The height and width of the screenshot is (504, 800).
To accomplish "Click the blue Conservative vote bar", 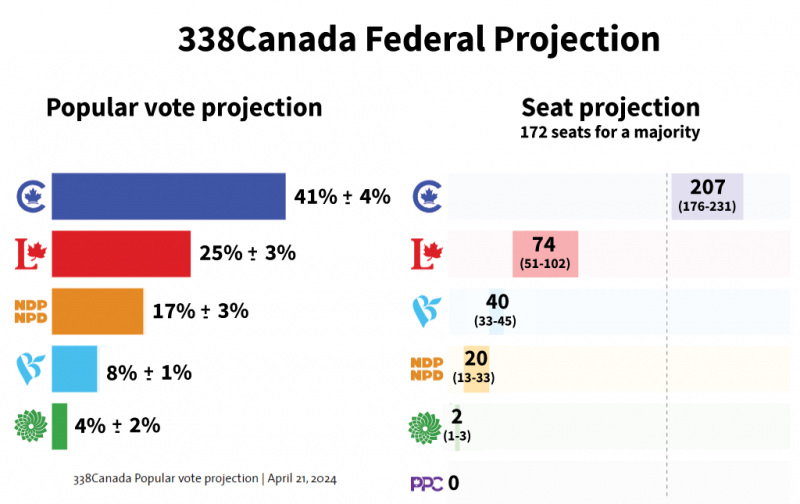I will click(x=168, y=196).
